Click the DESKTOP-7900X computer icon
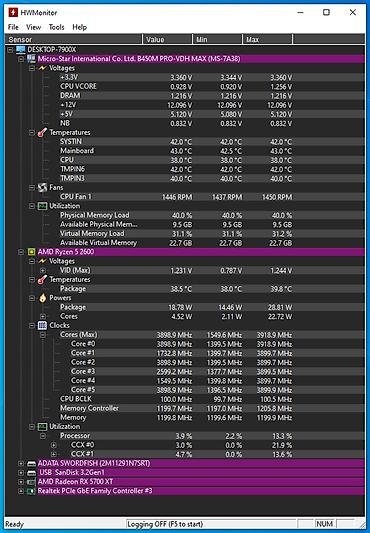 (21, 50)
